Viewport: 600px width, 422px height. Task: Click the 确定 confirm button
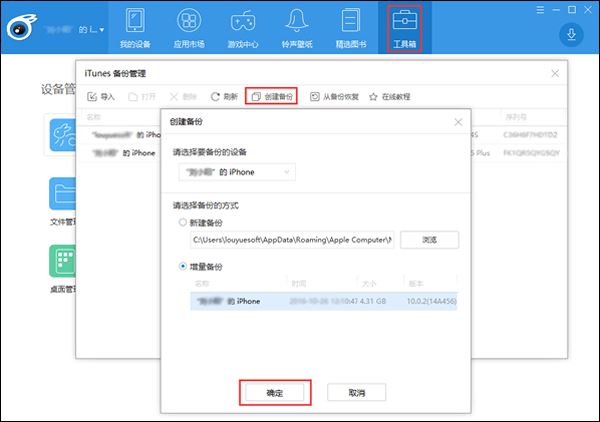coord(275,393)
